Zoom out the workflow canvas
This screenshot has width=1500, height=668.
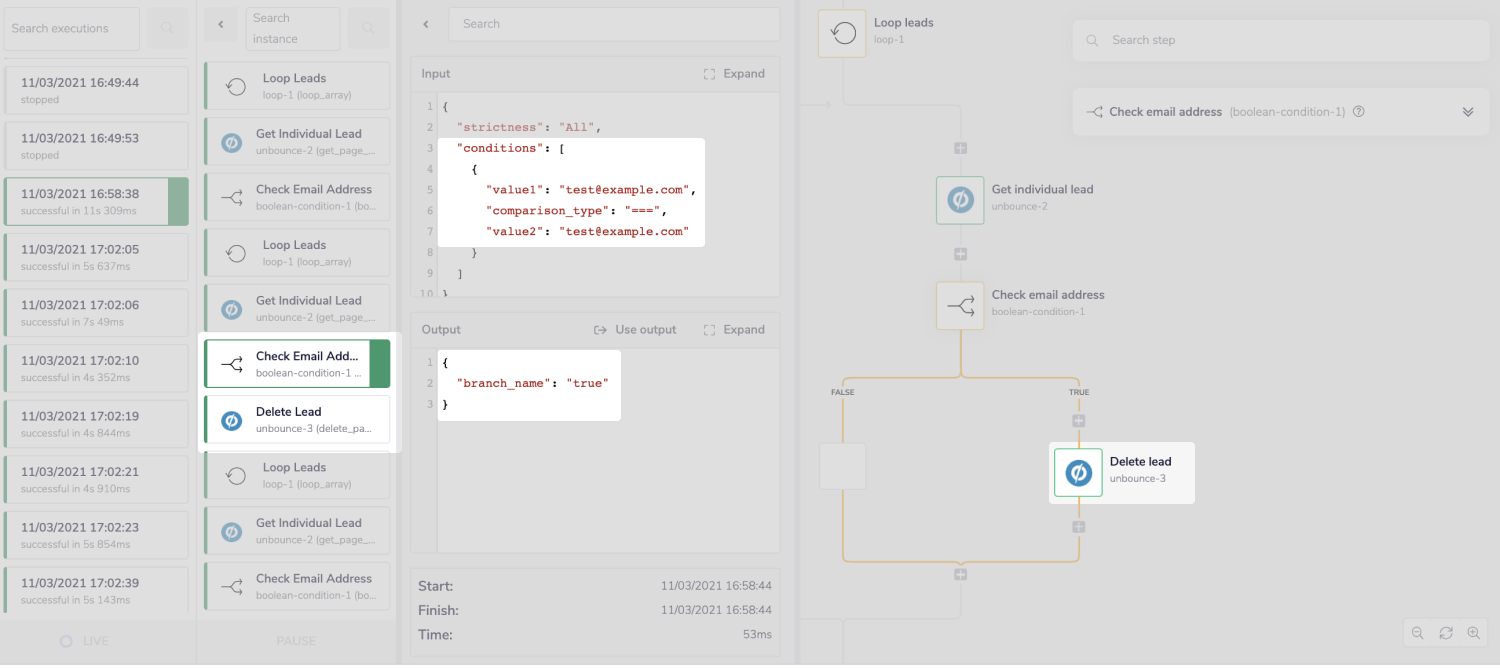(x=1417, y=633)
